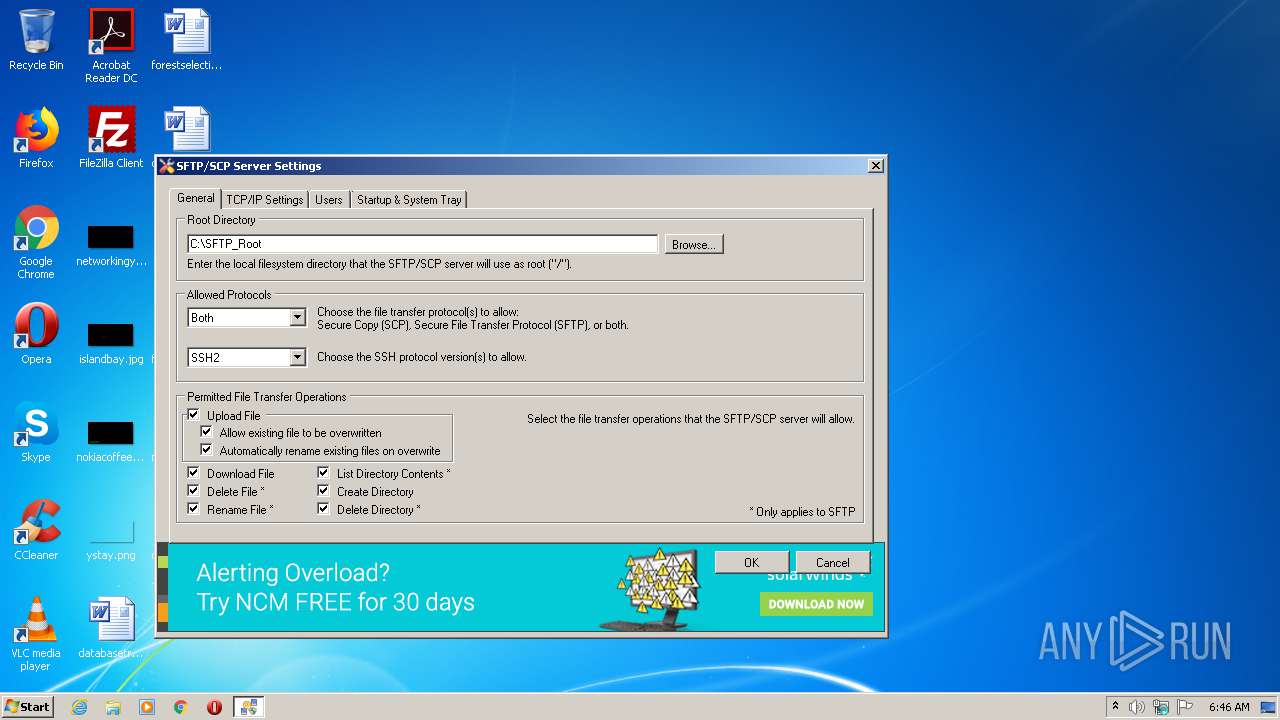Show hidden system tray icons

[x=1115, y=707]
